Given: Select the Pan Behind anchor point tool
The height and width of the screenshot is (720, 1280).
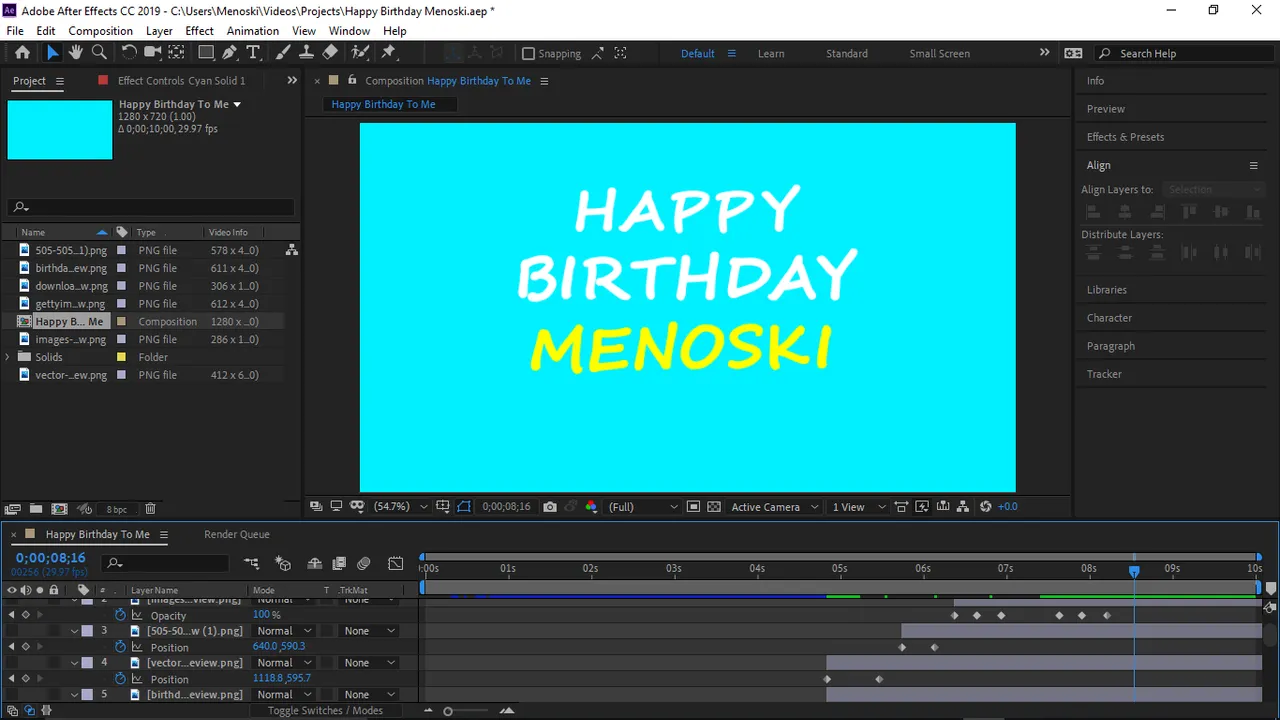Looking at the screenshot, I should click(x=176, y=53).
